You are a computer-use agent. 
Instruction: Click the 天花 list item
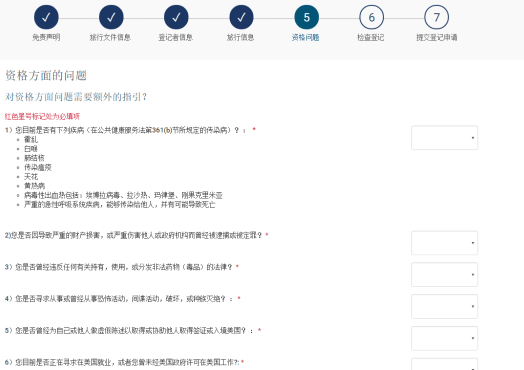tap(31, 176)
